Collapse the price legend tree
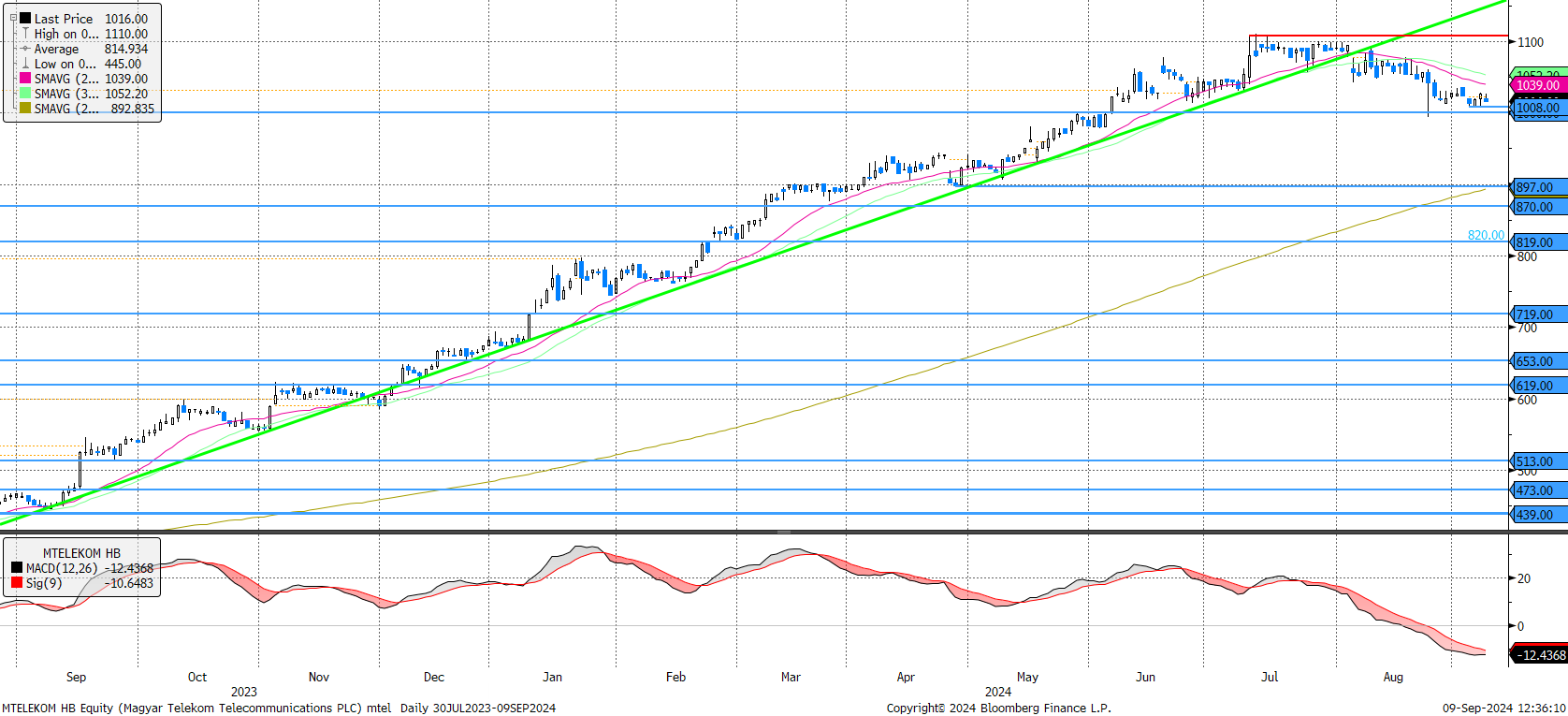 pyautogui.click(x=13, y=18)
